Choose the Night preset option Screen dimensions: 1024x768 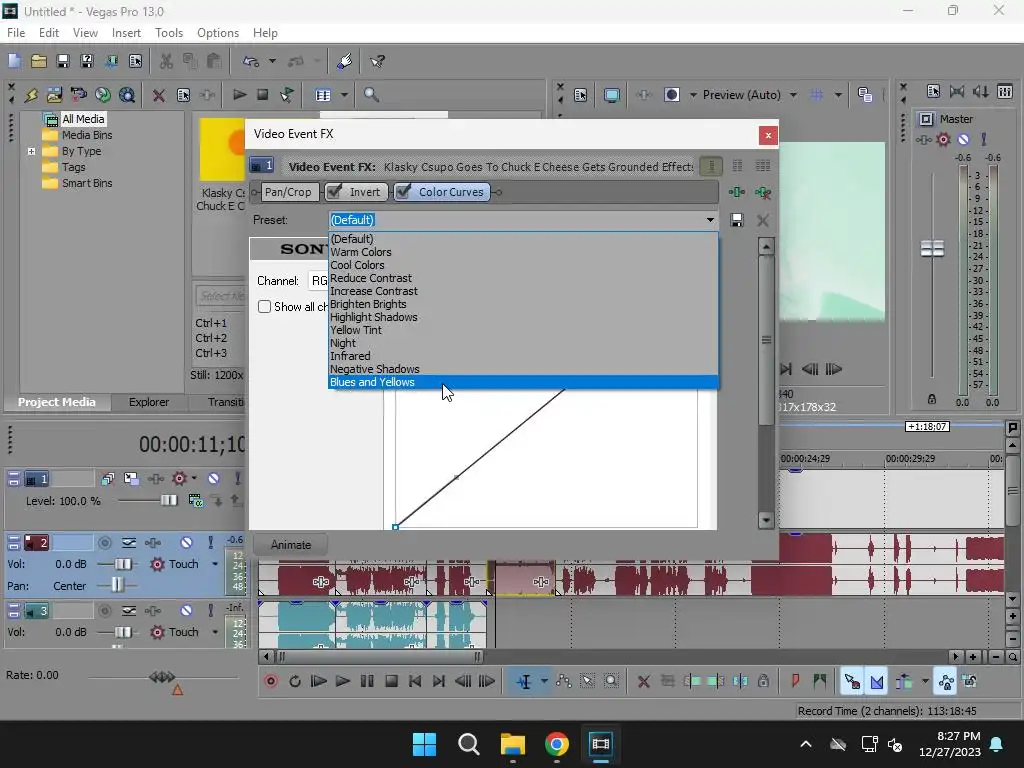523,343
